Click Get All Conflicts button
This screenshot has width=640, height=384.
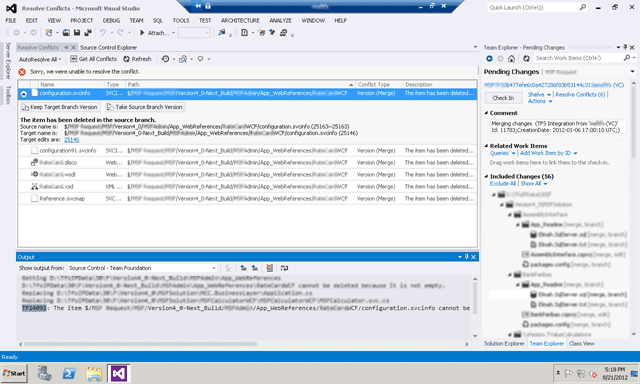[93, 59]
